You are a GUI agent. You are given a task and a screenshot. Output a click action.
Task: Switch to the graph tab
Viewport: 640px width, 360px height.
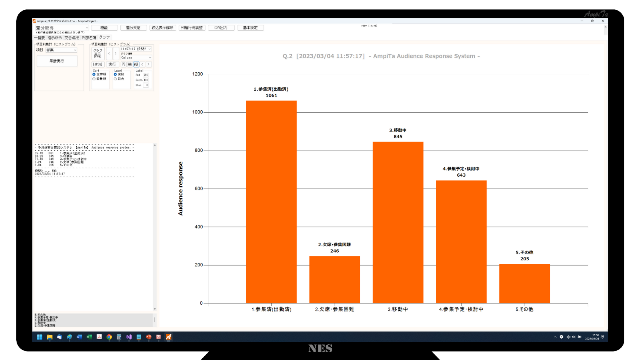pos(104,37)
